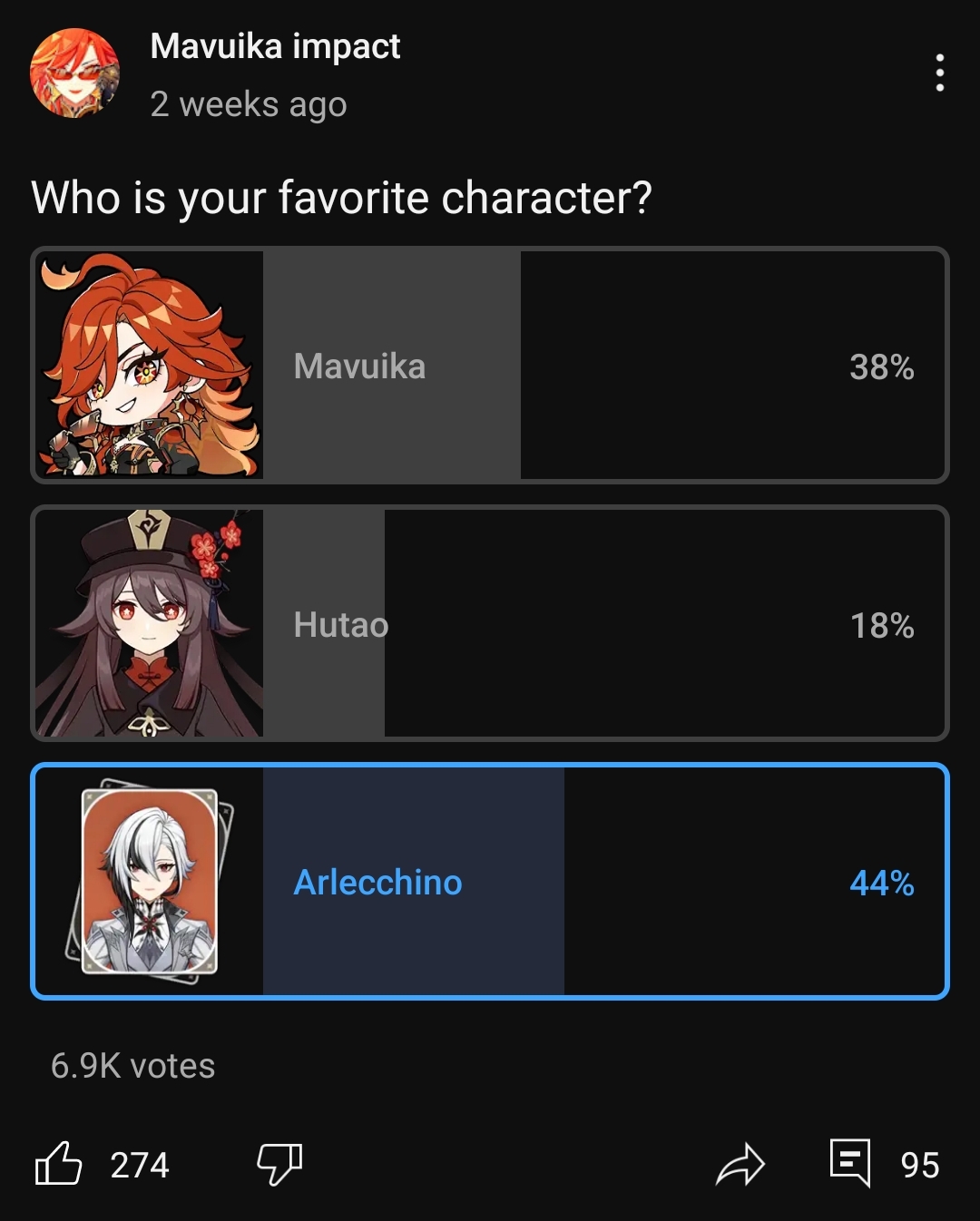The width and height of the screenshot is (980, 1221).
Task: Tap the 18% result for Hutao
Action: 882,625
